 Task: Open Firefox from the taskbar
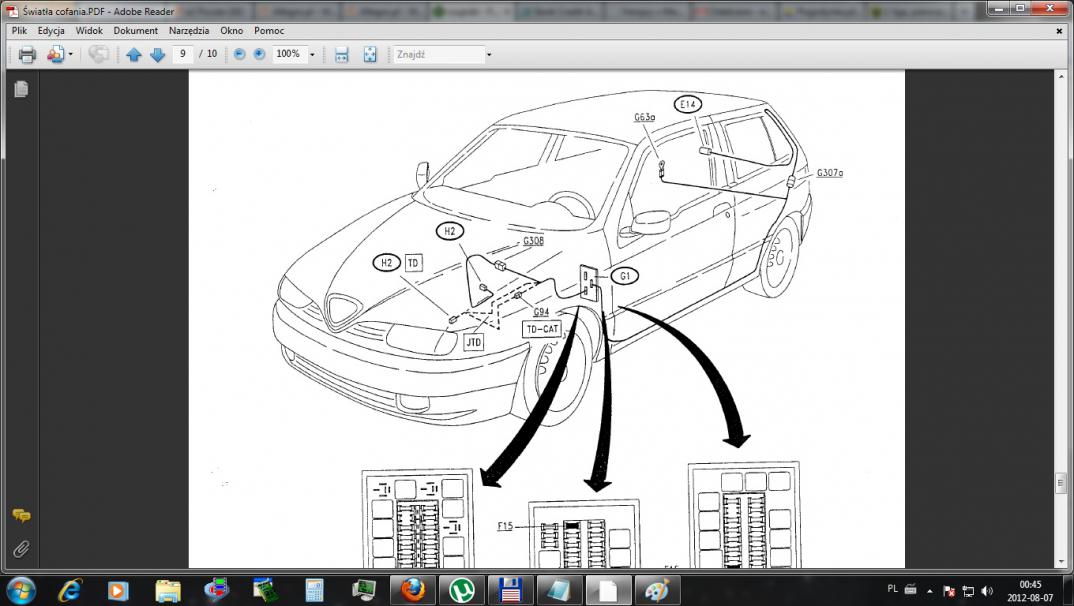413,589
